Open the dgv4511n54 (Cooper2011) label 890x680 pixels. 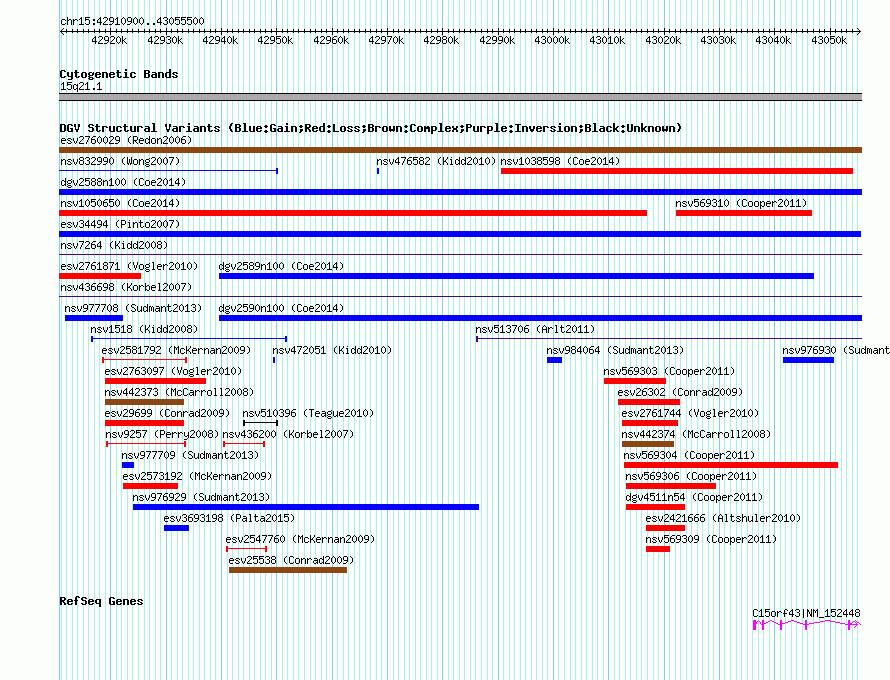coord(694,497)
